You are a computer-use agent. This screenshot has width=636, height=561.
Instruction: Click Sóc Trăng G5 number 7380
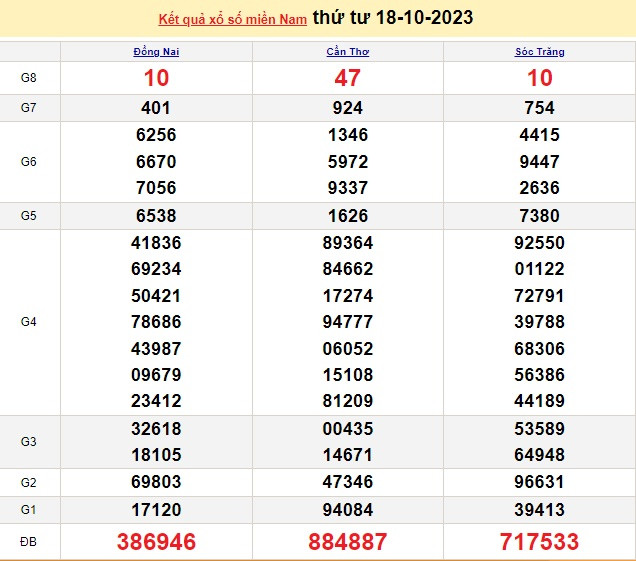[539, 216]
